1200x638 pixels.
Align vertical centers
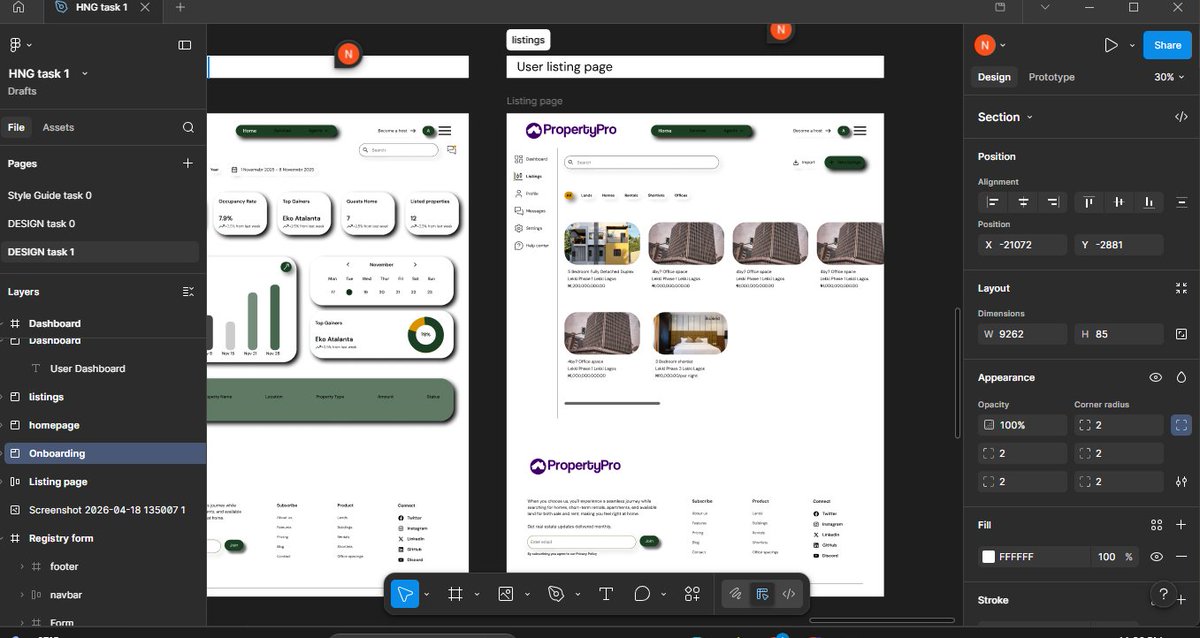(1119, 202)
